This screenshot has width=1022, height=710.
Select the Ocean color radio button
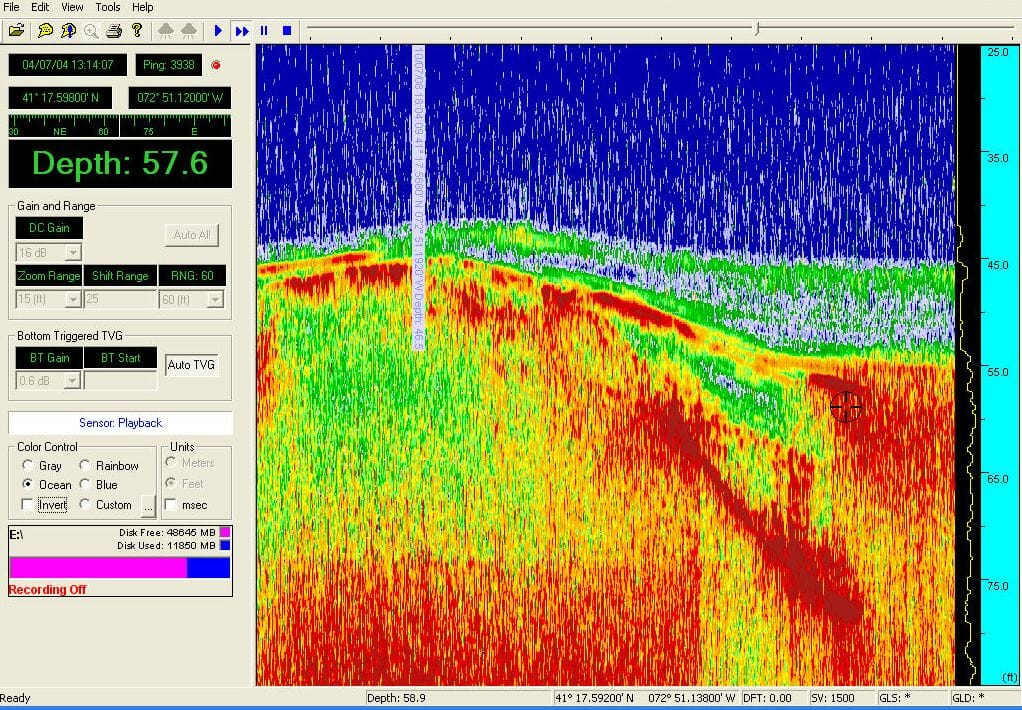pyautogui.click(x=27, y=484)
